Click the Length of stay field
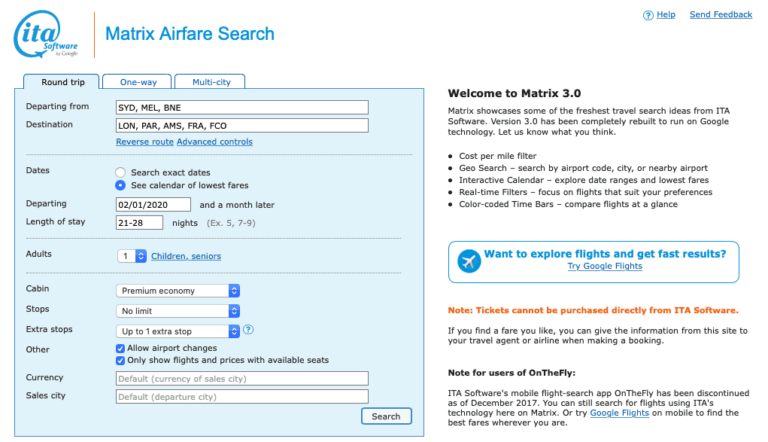768x442 pixels. (139, 222)
